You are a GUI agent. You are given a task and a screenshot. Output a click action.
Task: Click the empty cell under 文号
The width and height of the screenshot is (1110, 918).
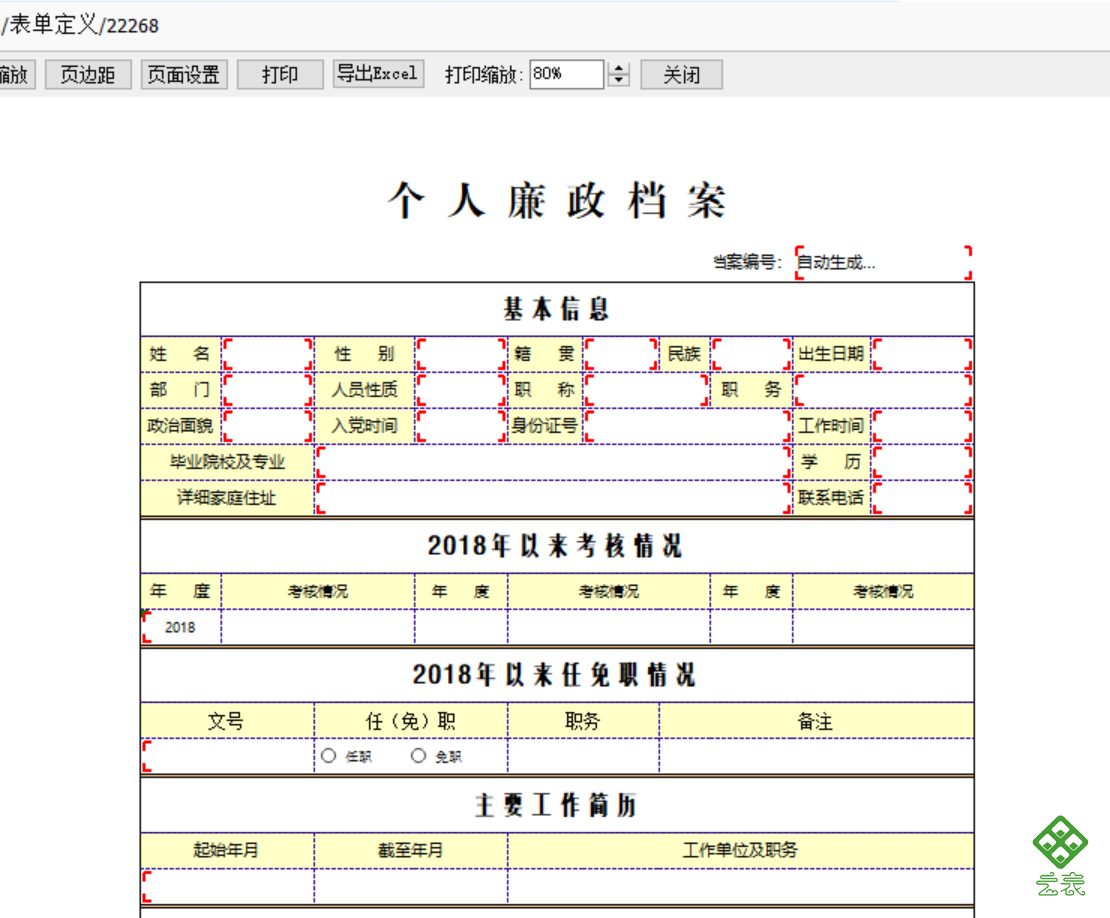click(x=228, y=756)
